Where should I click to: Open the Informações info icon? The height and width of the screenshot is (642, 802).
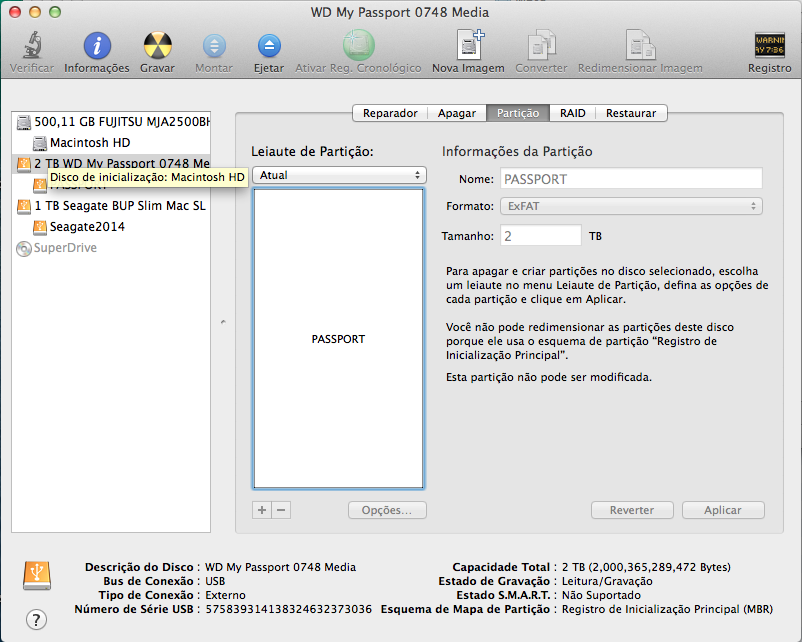pyautogui.click(x=97, y=45)
